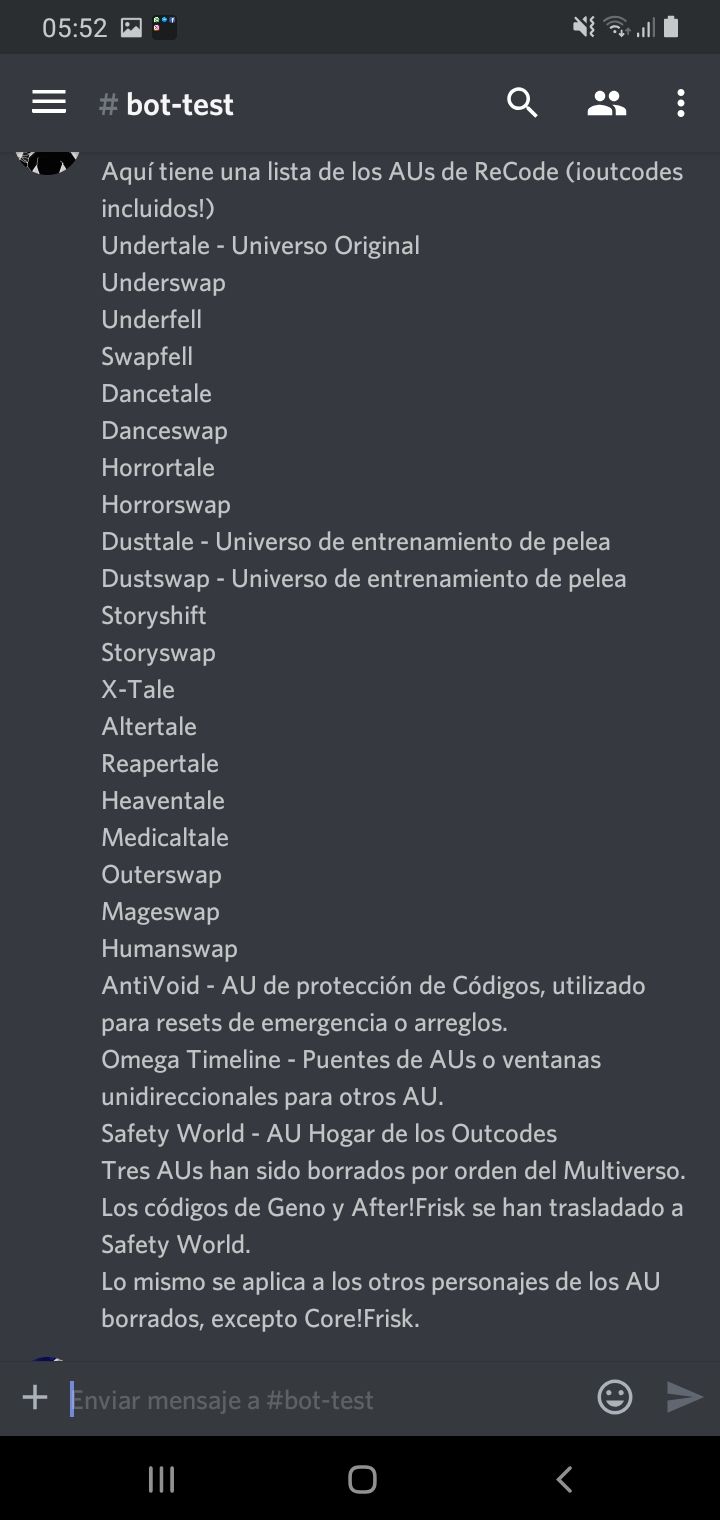Screen dimensions: 720x1520
Task: Tap the plus attachment icon
Action: (35, 1397)
